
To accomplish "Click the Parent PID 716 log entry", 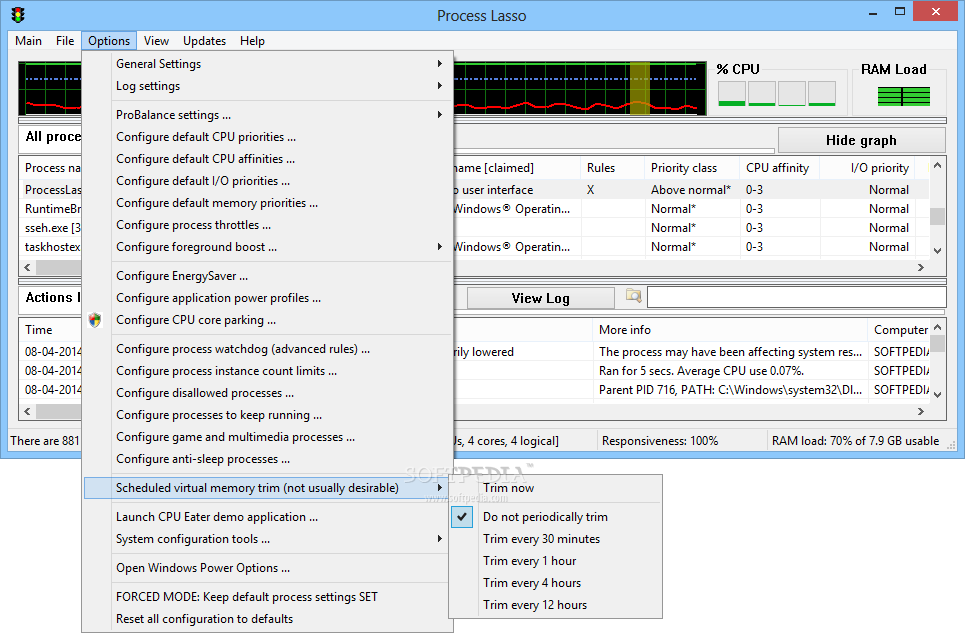I will (x=730, y=390).
